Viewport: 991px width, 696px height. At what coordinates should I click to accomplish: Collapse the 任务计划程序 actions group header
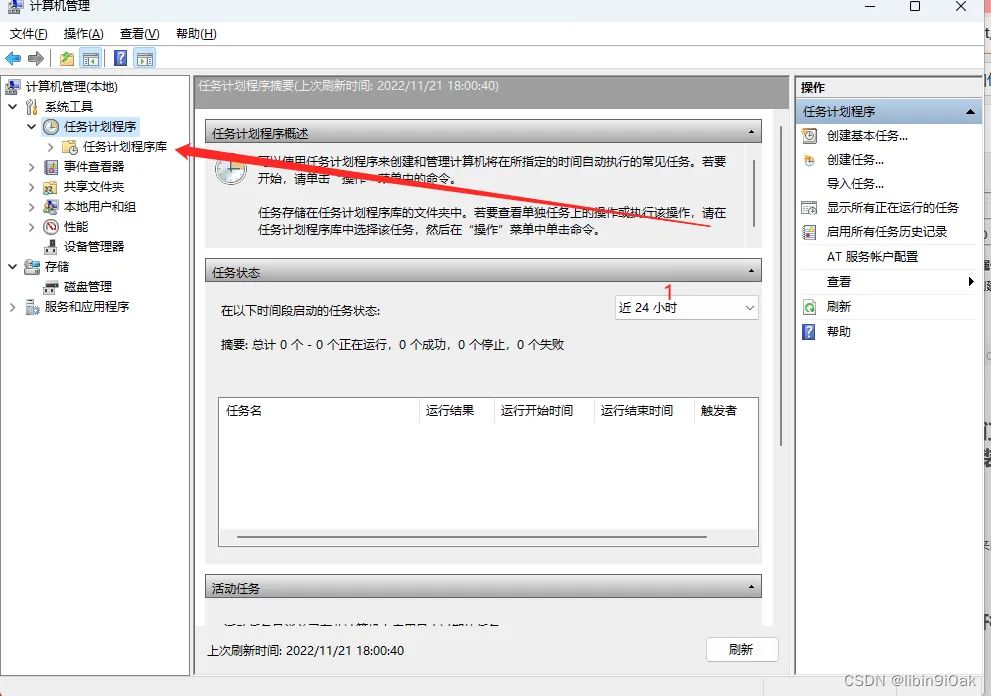970,112
